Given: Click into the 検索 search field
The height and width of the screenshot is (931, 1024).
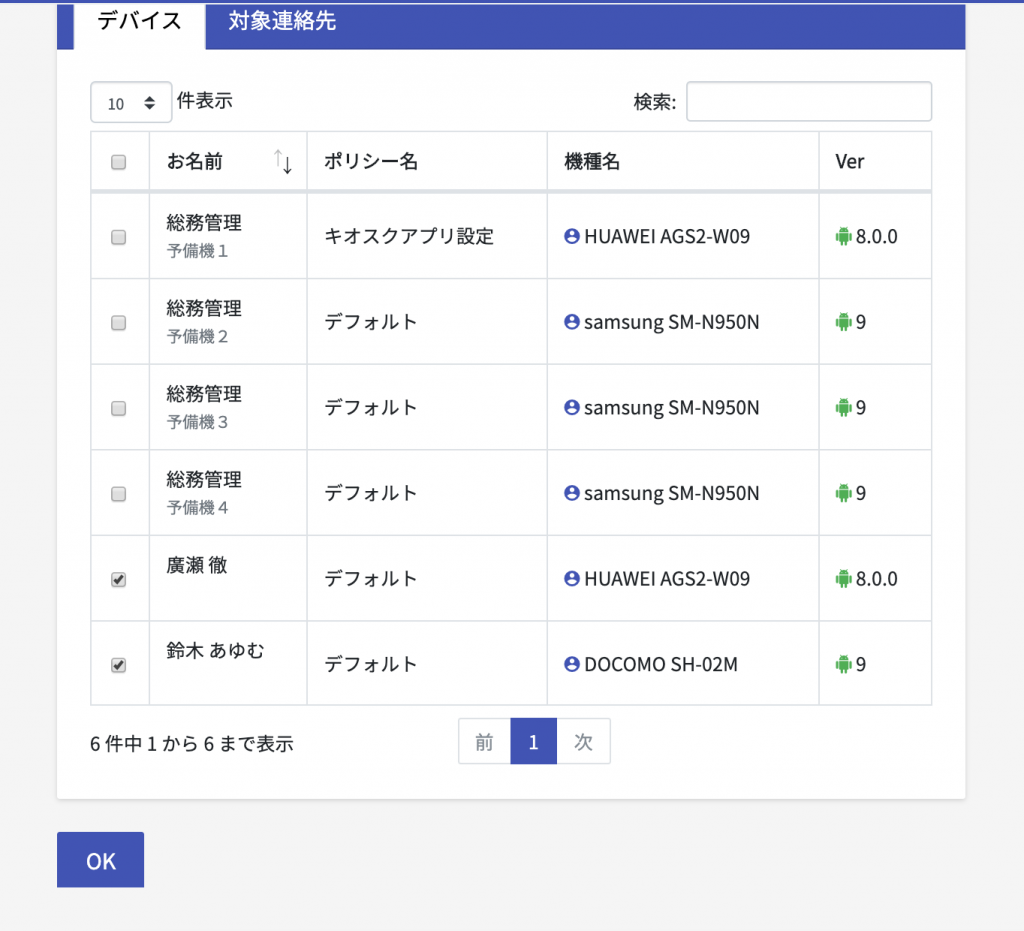Looking at the screenshot, I should pyautogui.click(x=808, y=102).
